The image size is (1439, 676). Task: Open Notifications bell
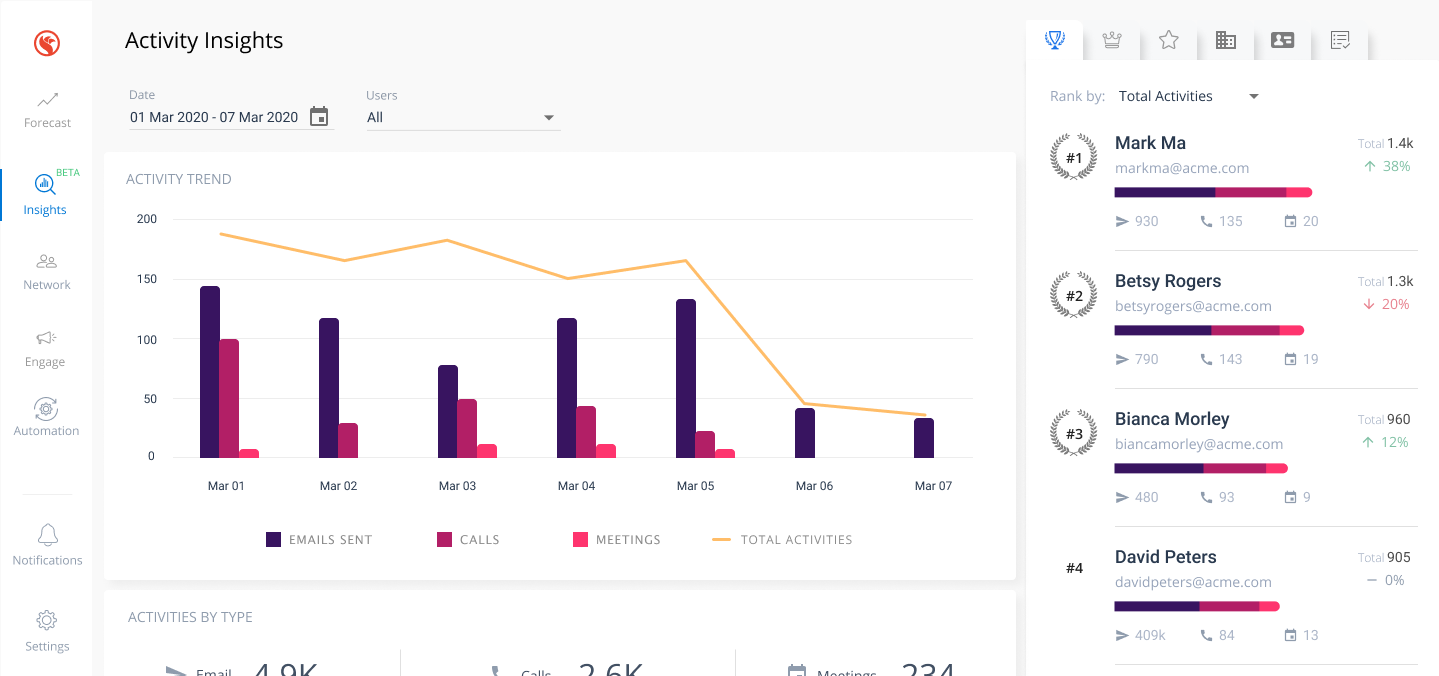pyautogui.click(x=47, y=545)
